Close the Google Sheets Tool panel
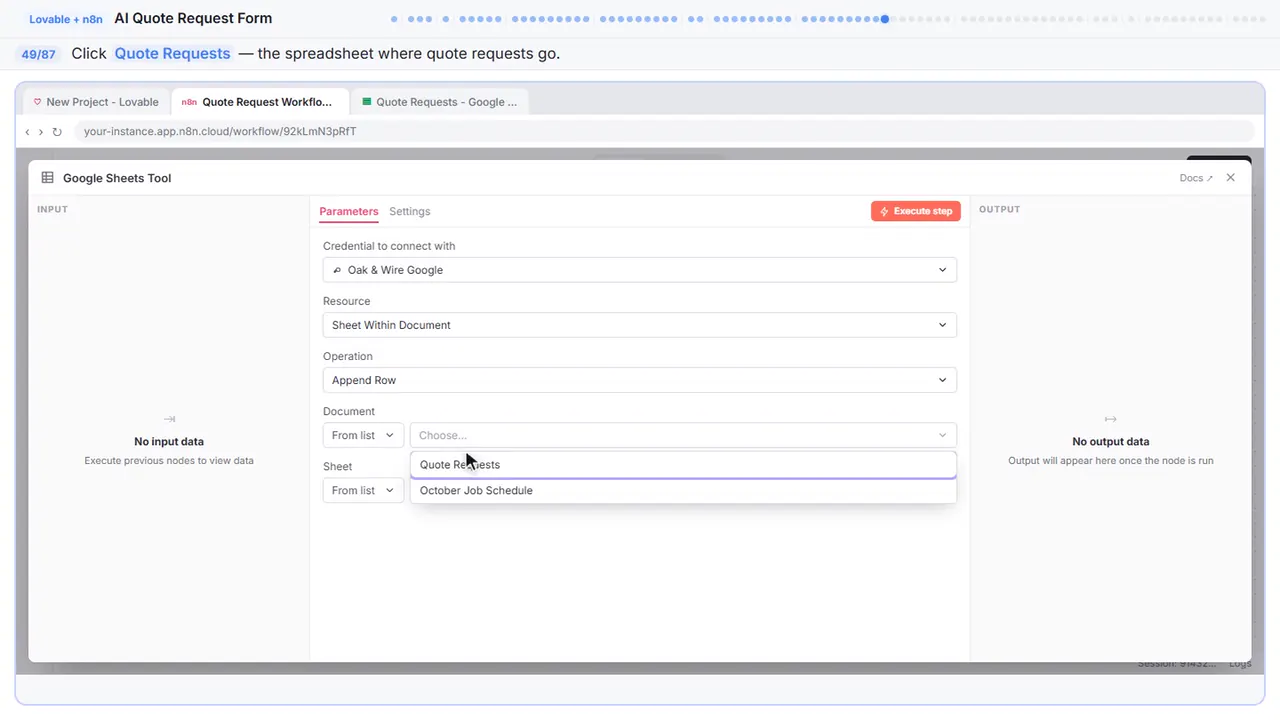 1231,177
